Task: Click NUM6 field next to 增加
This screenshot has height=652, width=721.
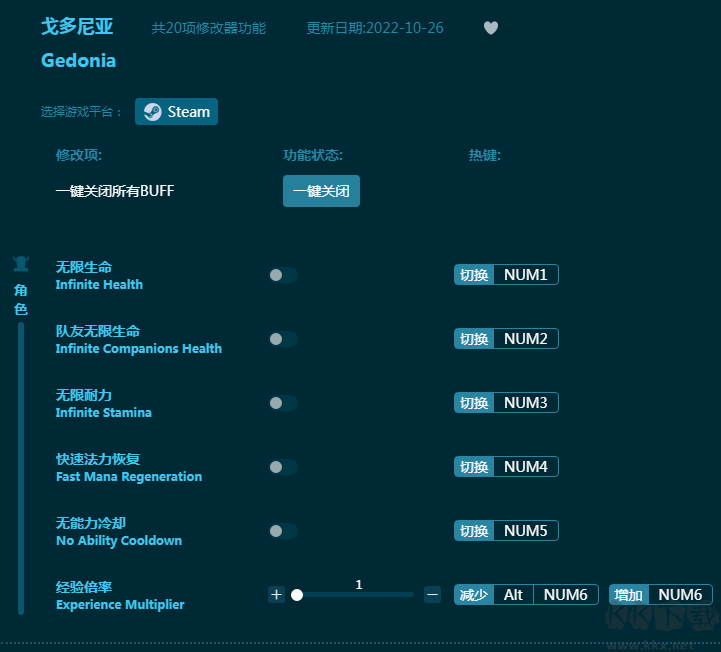Action: pos(680,595)
